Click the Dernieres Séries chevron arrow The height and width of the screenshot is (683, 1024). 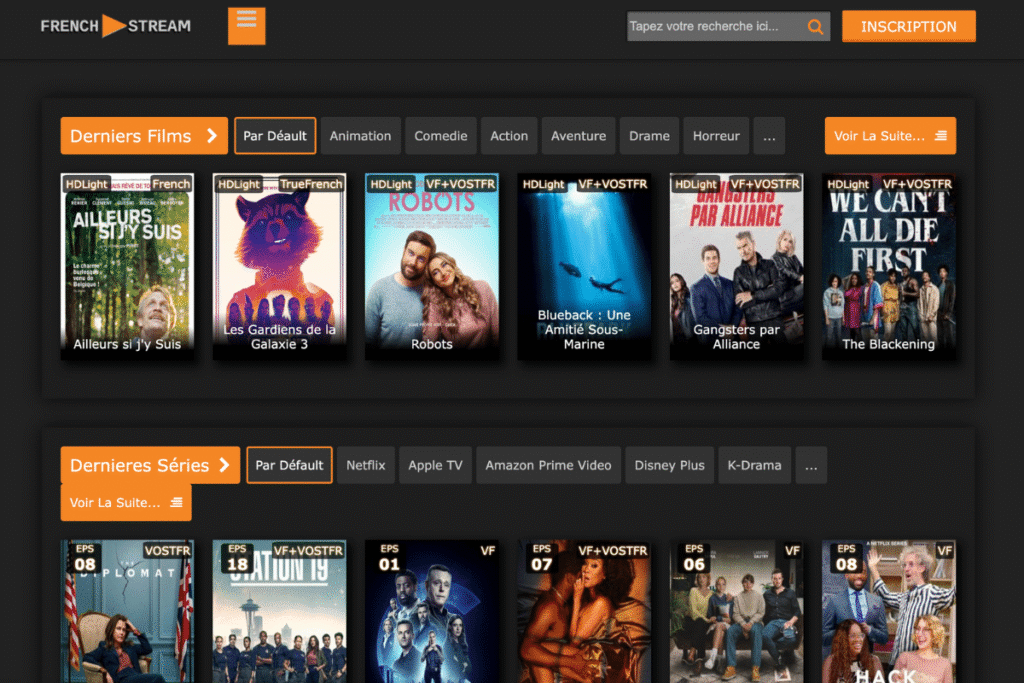click(225, 465)
